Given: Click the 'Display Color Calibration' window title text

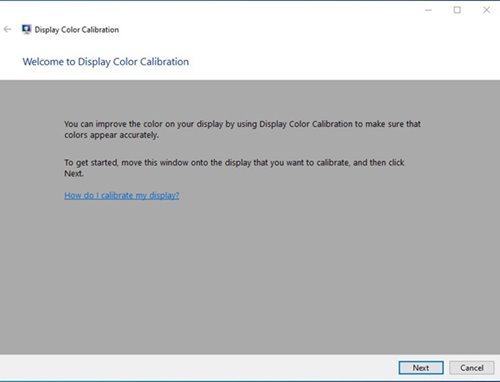Looking at the screenshot, I should pyautogui.click(x=77, y=30).
